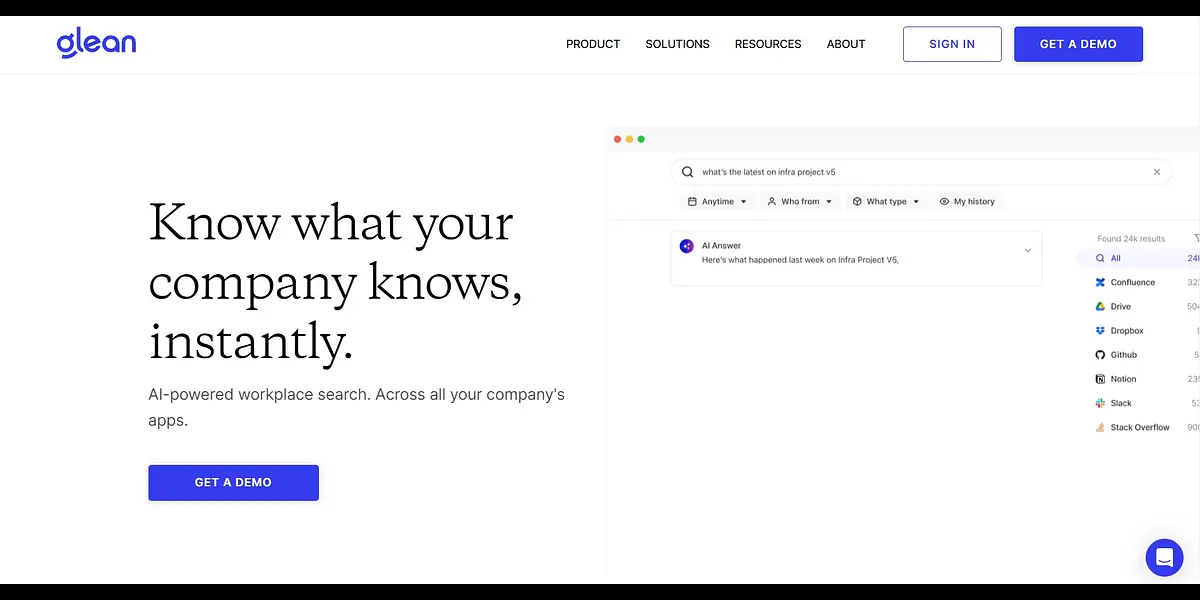Select the Confluence source icon
Viewport: 1200px width, 600px height.
[1100, 283]
